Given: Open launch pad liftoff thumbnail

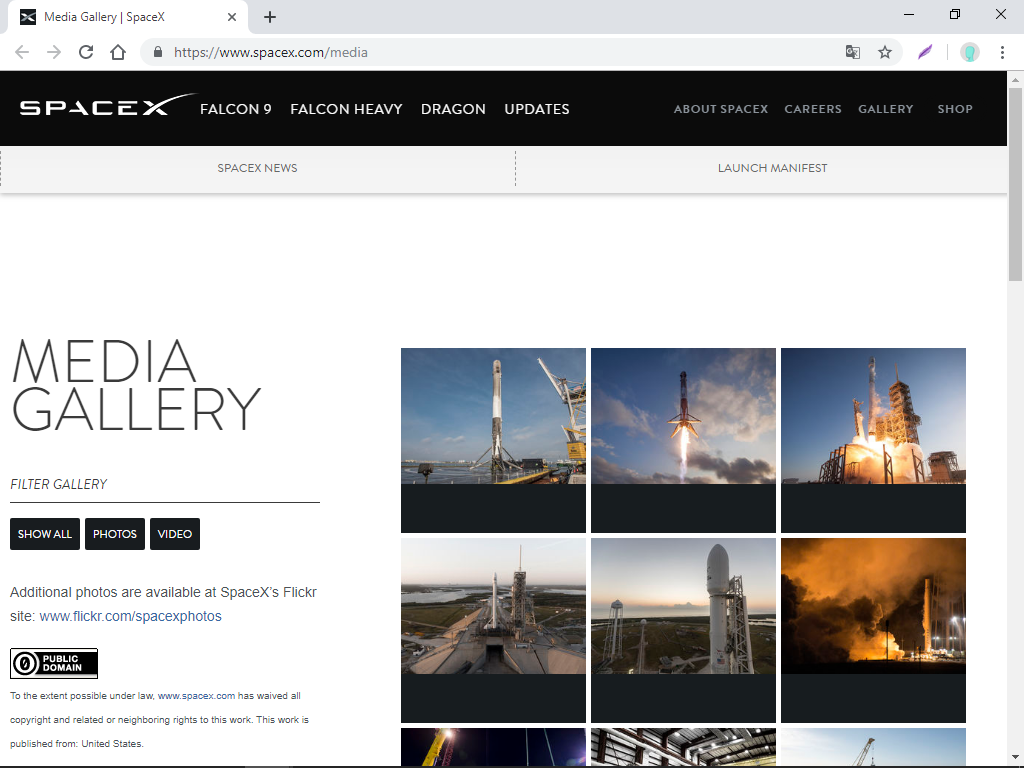Looking at the screenshot, I should click(x=873, y=440).
